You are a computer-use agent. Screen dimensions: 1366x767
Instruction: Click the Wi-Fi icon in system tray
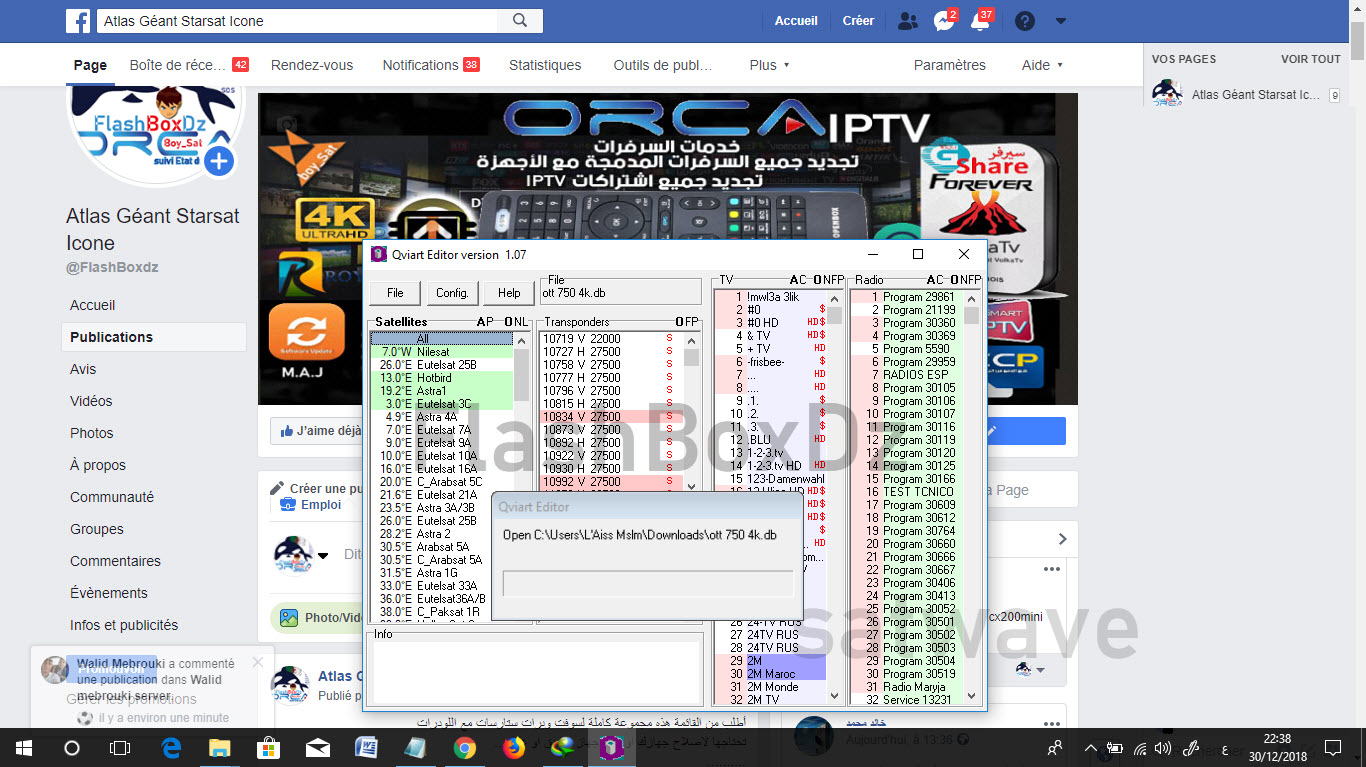pos(1140,747)
